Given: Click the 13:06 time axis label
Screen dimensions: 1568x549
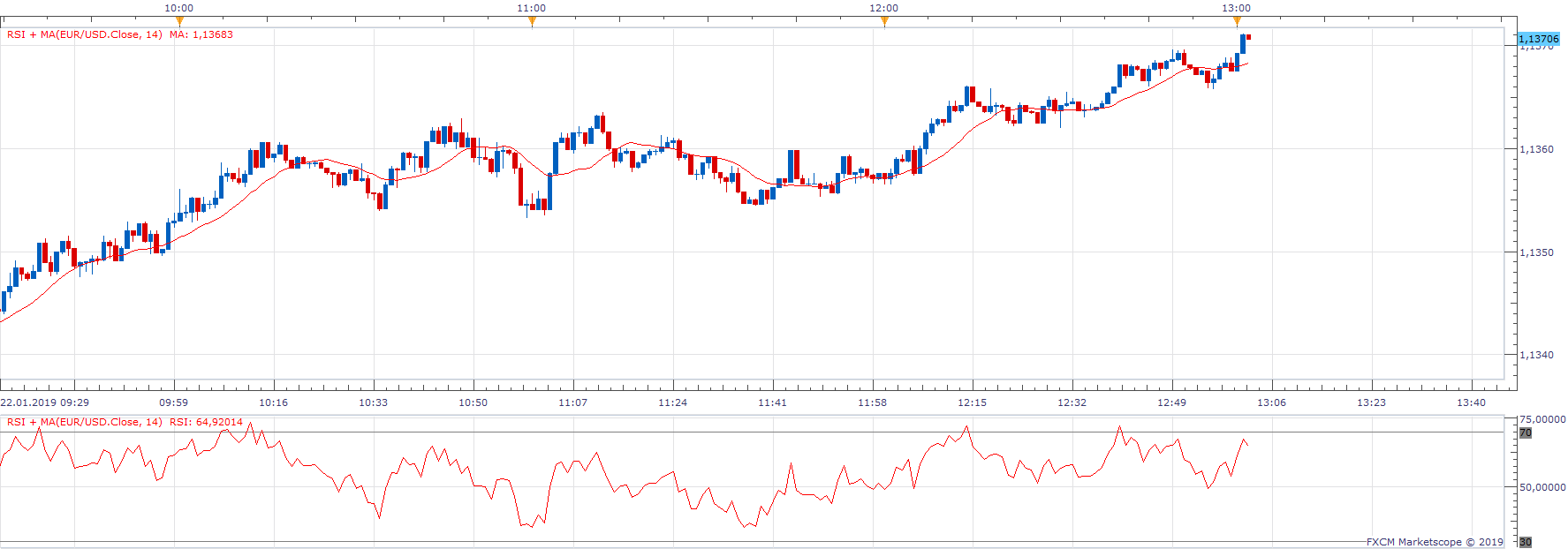Looking at the screenshot, I should [1272, 402].
